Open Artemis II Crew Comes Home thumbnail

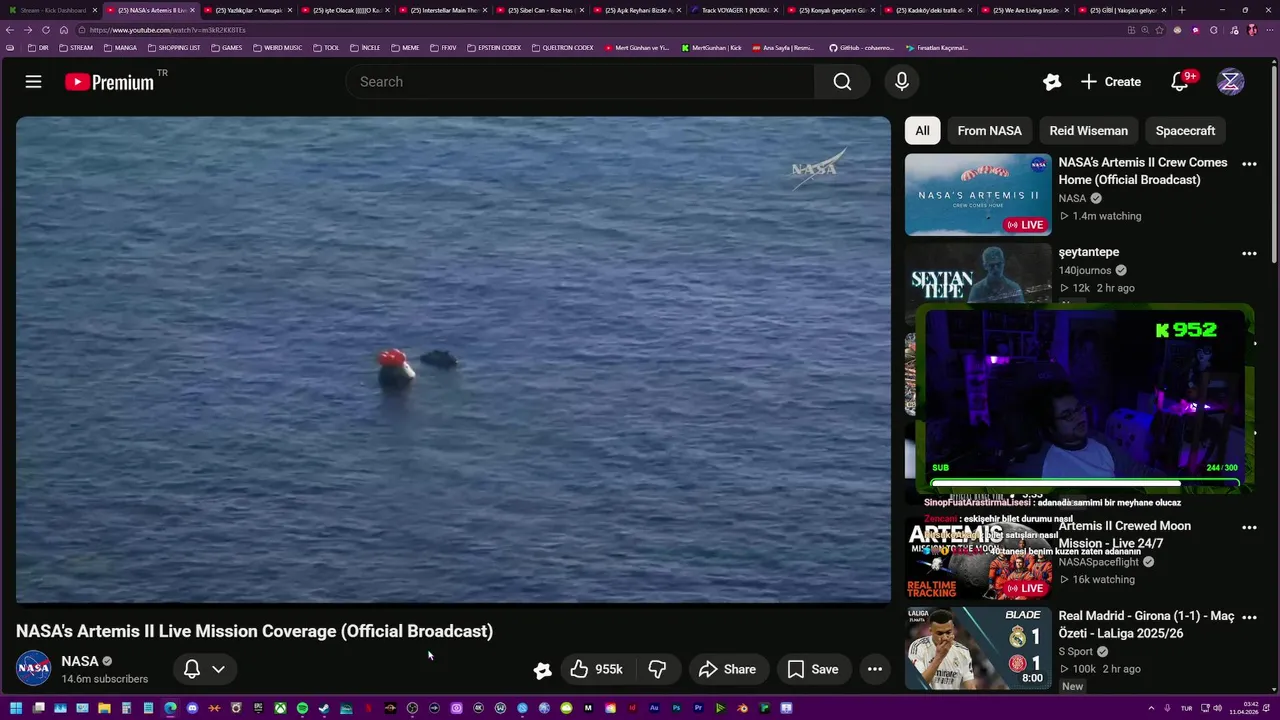point(978,194)
